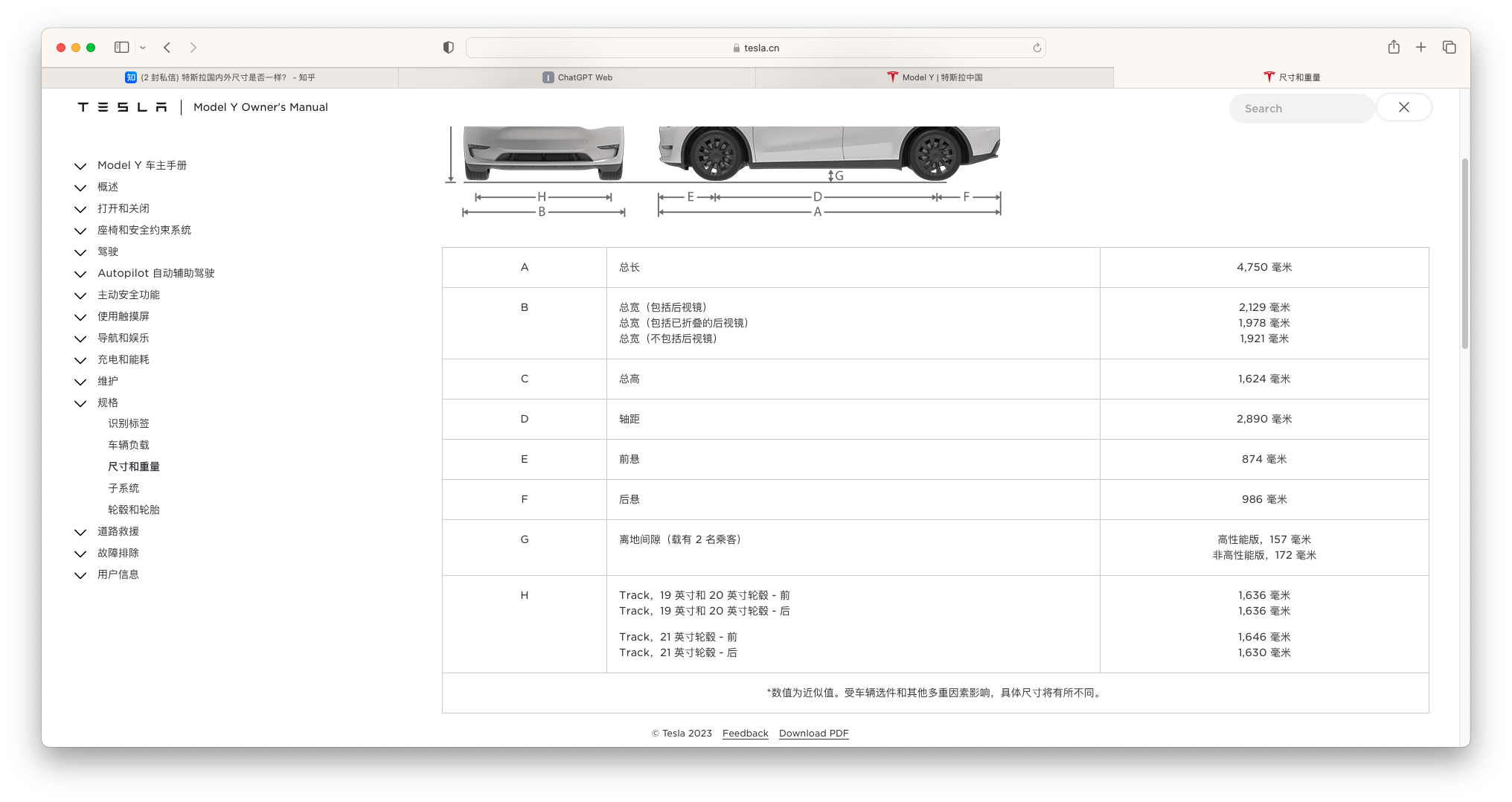Viewport: 1512px width, 802px height.
Task: Expand the 维护 section
Action: click(80, 382)
